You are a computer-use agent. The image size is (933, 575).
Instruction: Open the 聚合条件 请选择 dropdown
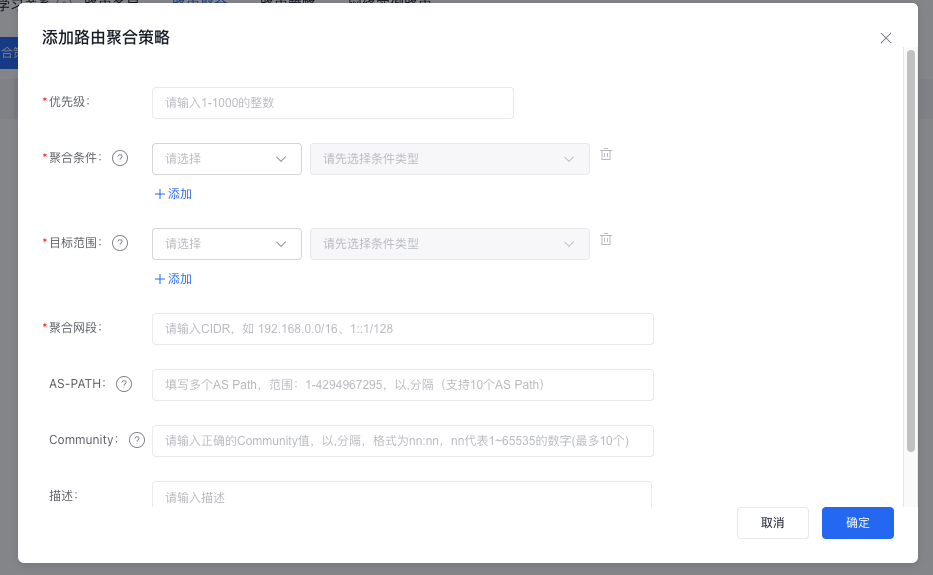[x=227, y=159]
